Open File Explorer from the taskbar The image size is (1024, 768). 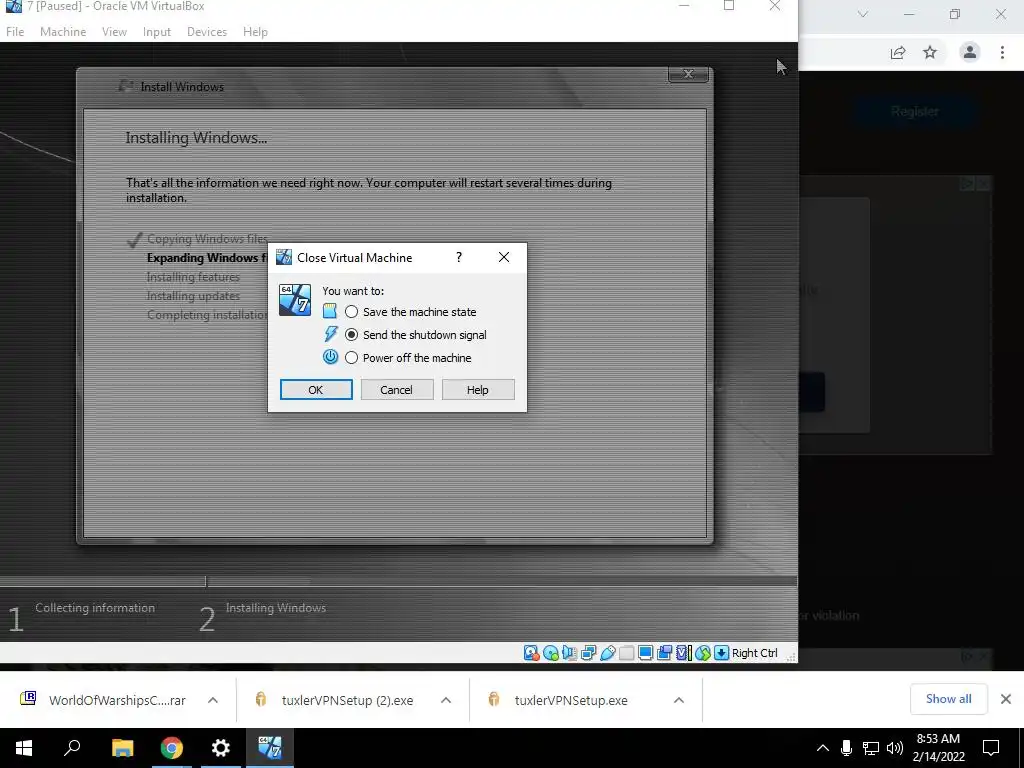122,748
